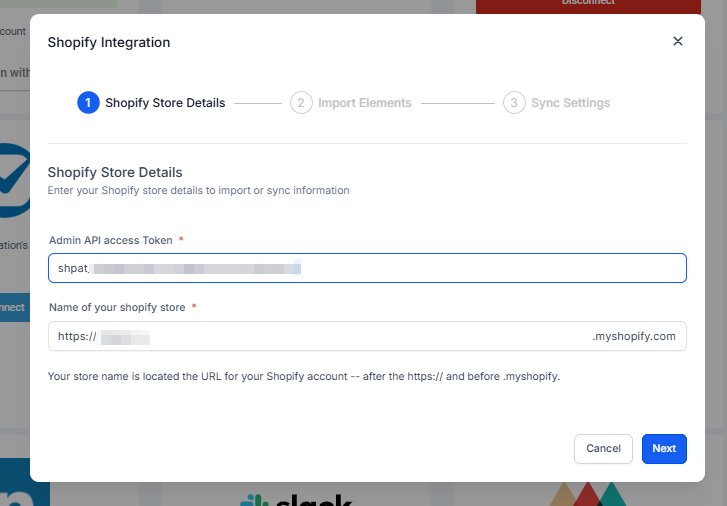Viewport: 727px width, 506px height.
Task: Click the Admin API access Token label
Action: [110, 240]
